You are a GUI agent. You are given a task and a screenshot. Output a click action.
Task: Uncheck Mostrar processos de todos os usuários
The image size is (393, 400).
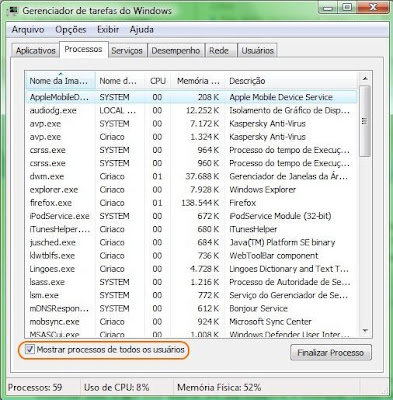click(x=30, y=350)
